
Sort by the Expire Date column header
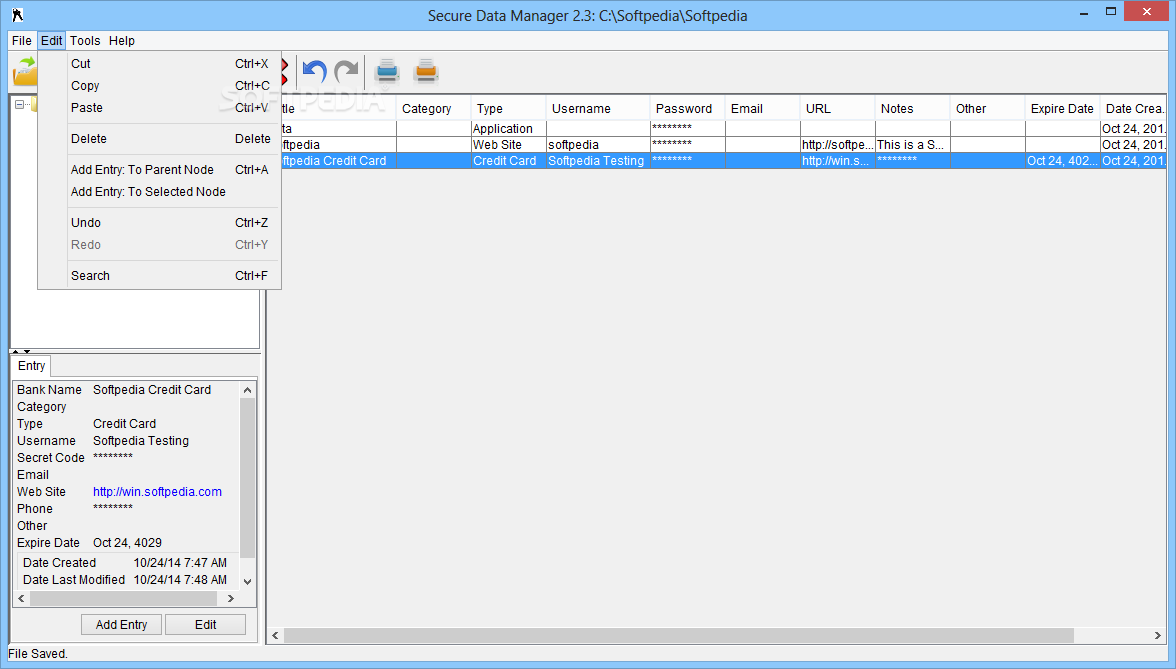click(1063, 109)
